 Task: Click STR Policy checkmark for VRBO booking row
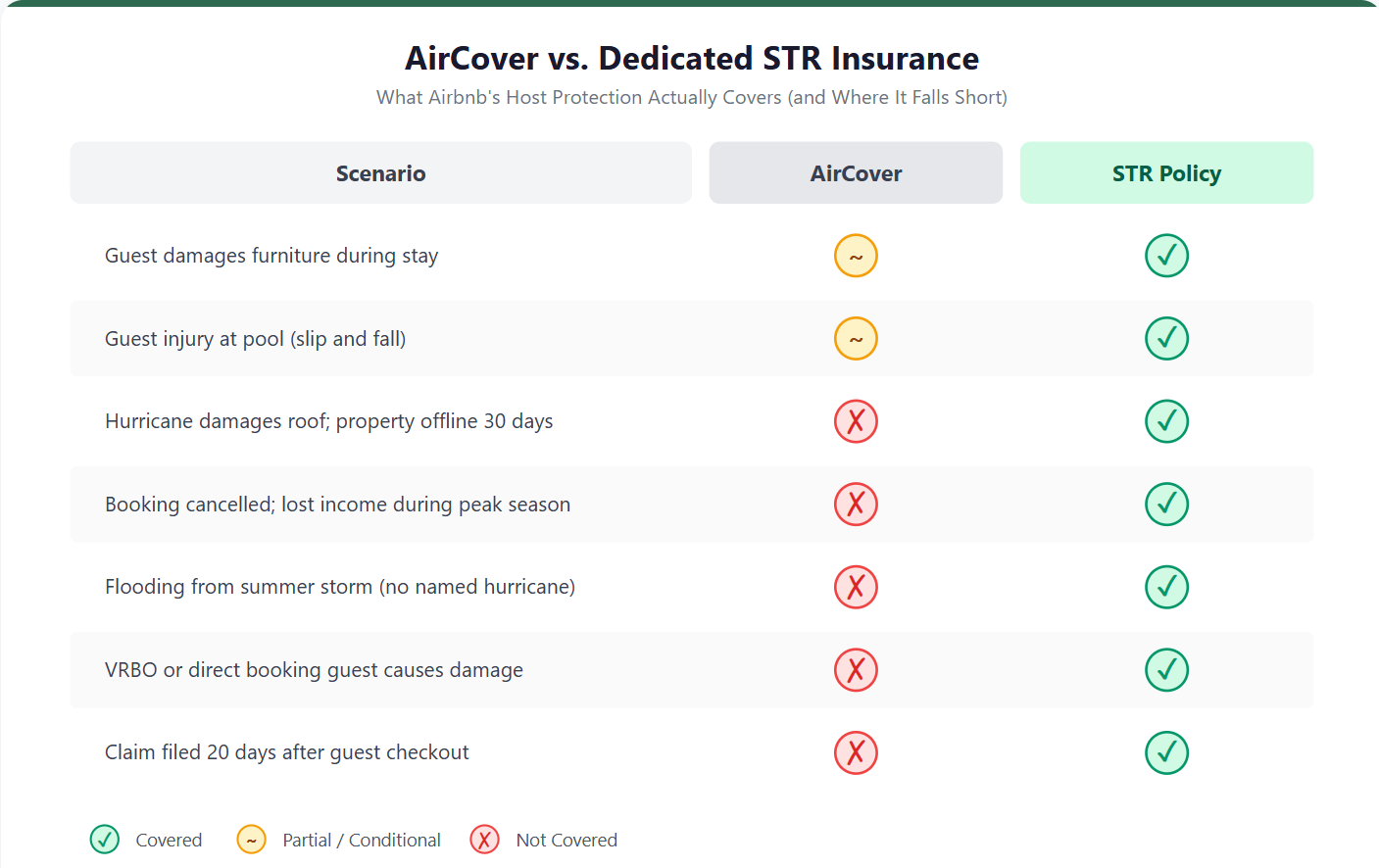[x=1166, y=670]
